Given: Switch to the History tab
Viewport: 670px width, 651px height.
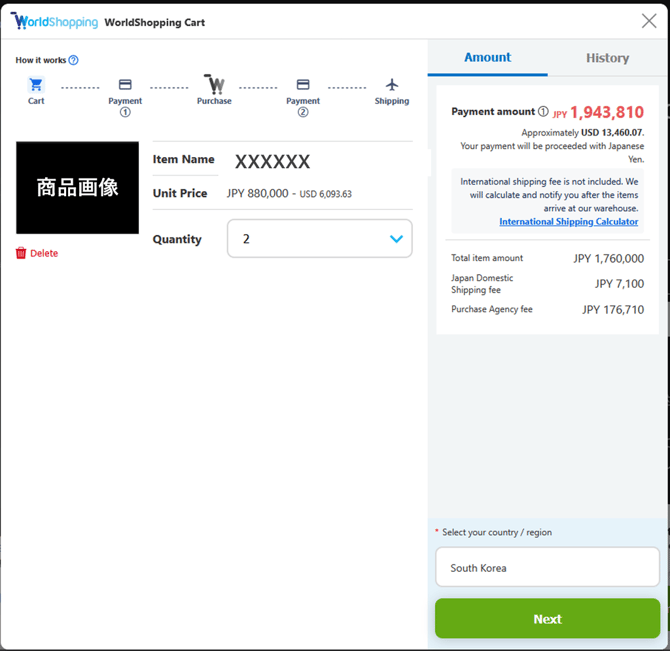Looking at the screenshot, I should point(607,58).
